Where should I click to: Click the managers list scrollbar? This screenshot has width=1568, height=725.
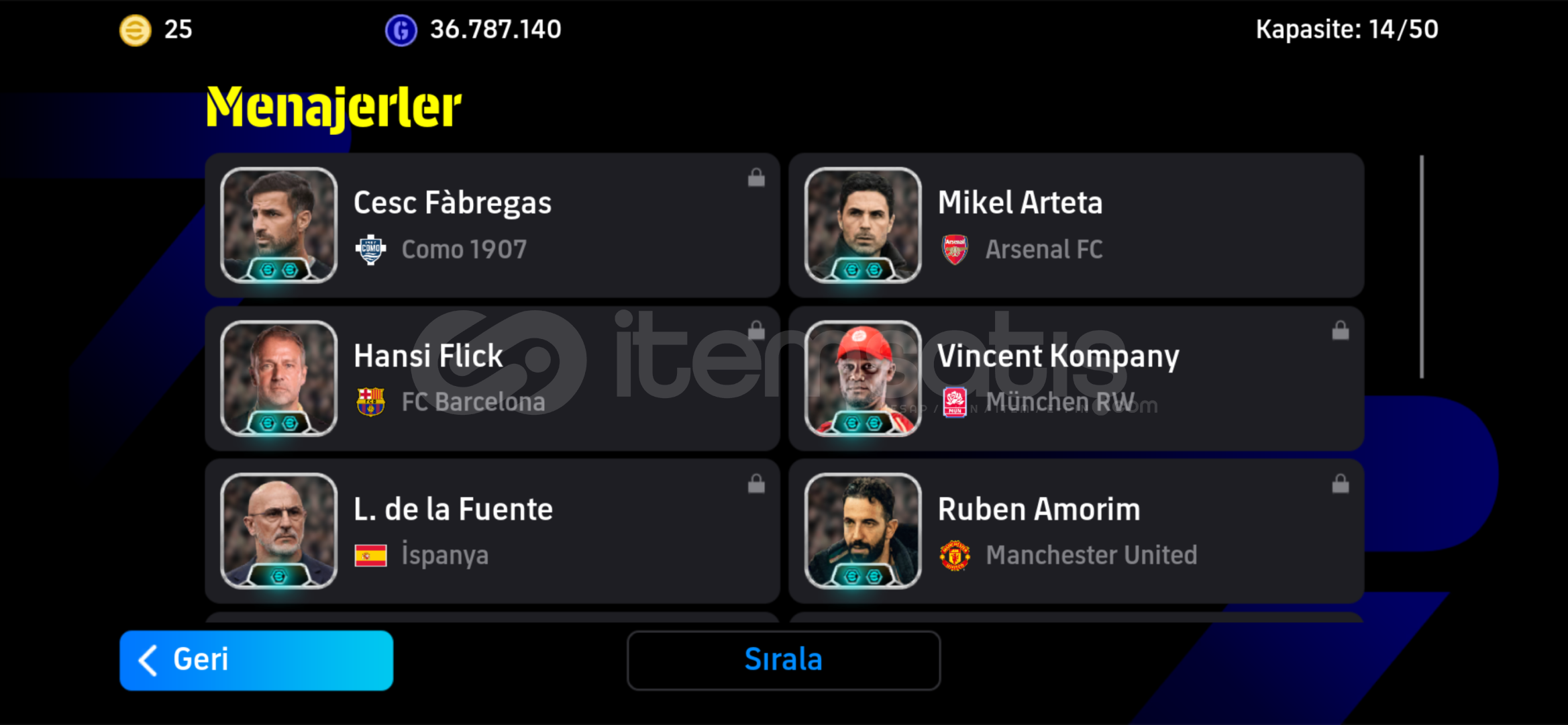tap(1422, 267)
